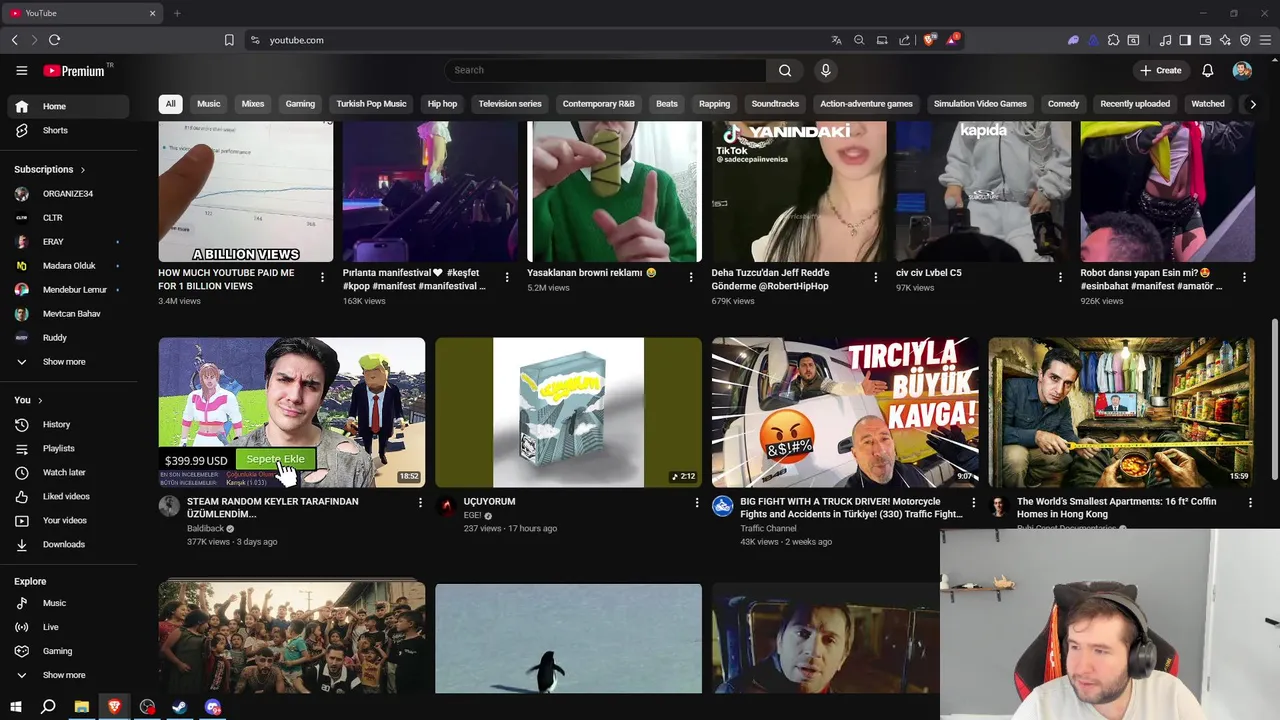Open the A BILLION VIEWS short thumbnail

pyautogui.click(x=246, y=192)
